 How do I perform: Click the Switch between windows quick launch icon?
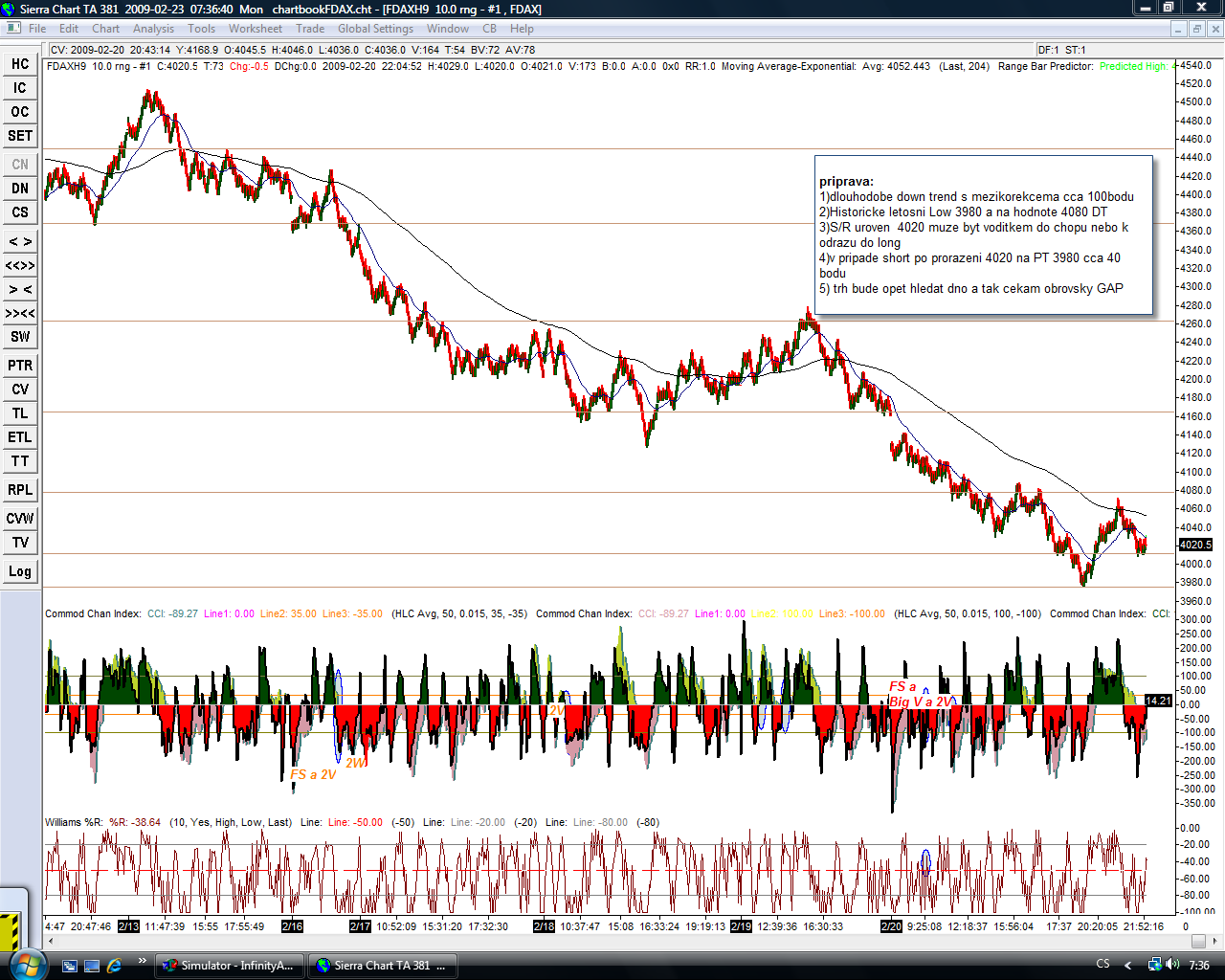point(70,966)
